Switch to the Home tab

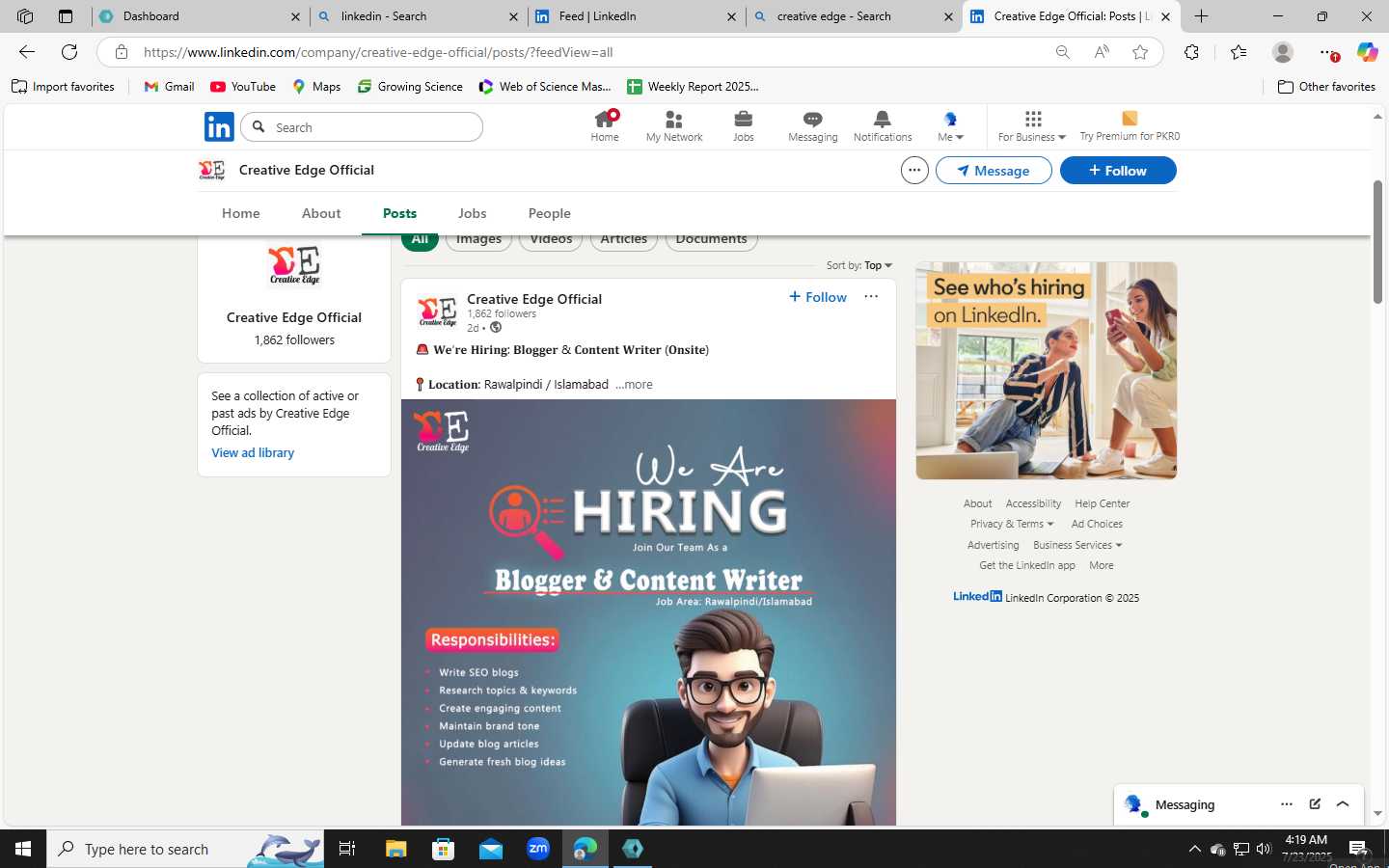coord(241,213)
